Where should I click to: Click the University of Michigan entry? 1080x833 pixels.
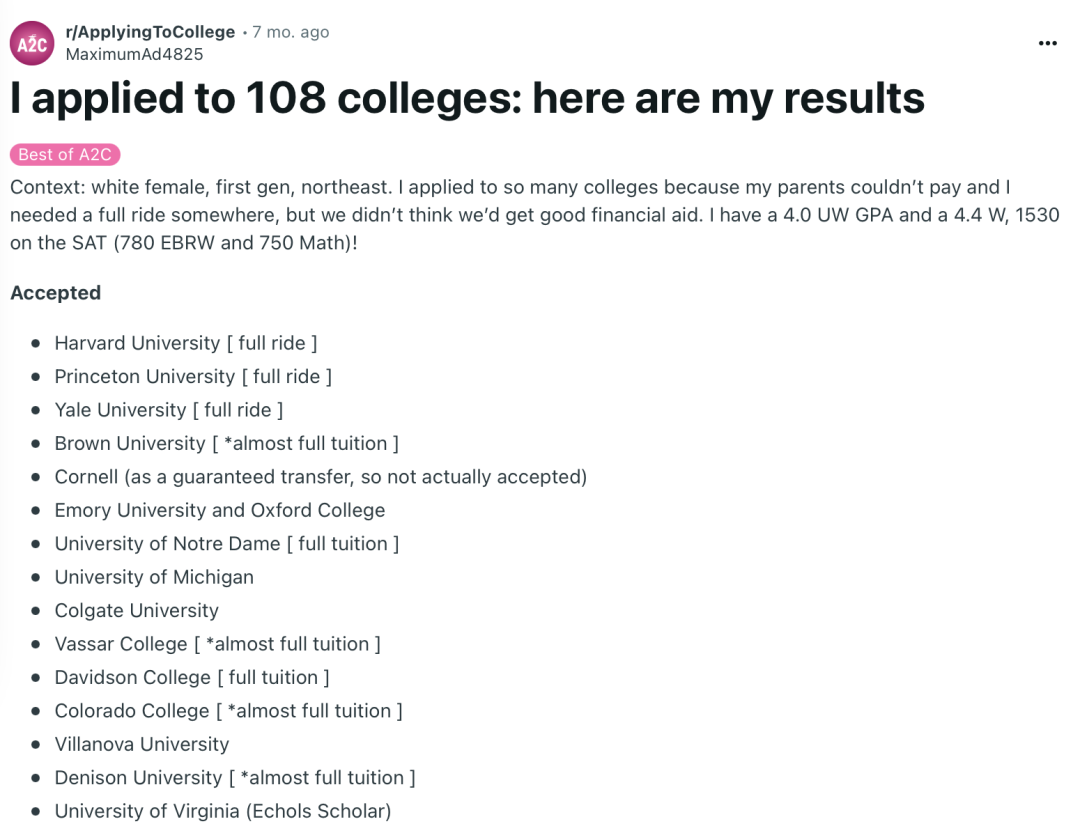154,577
